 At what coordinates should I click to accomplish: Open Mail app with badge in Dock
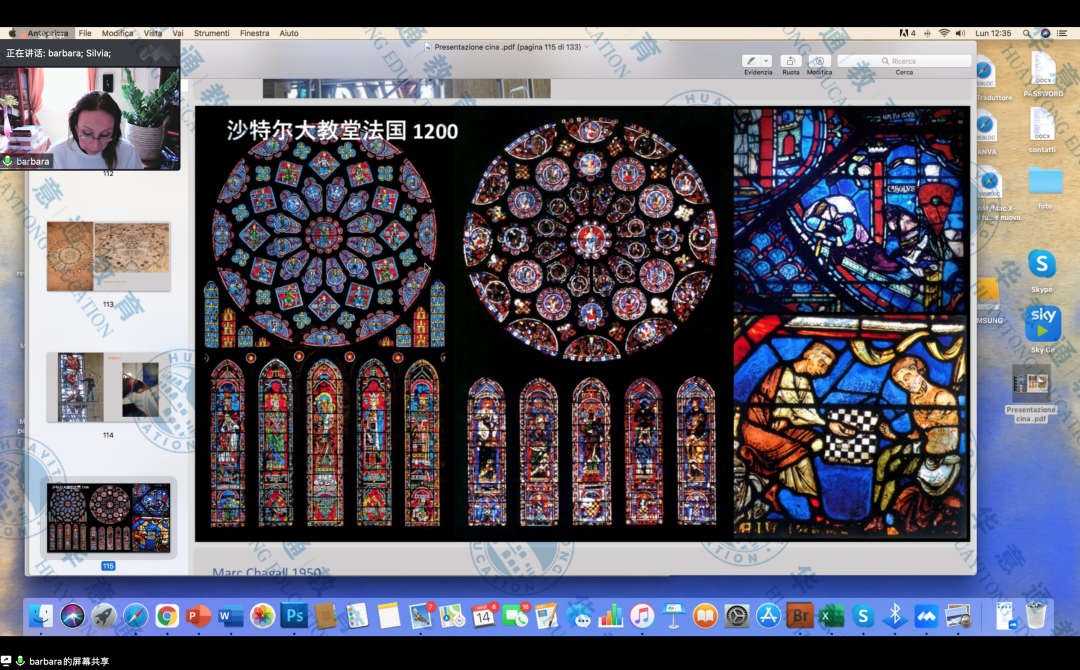(x=420, y=616)
